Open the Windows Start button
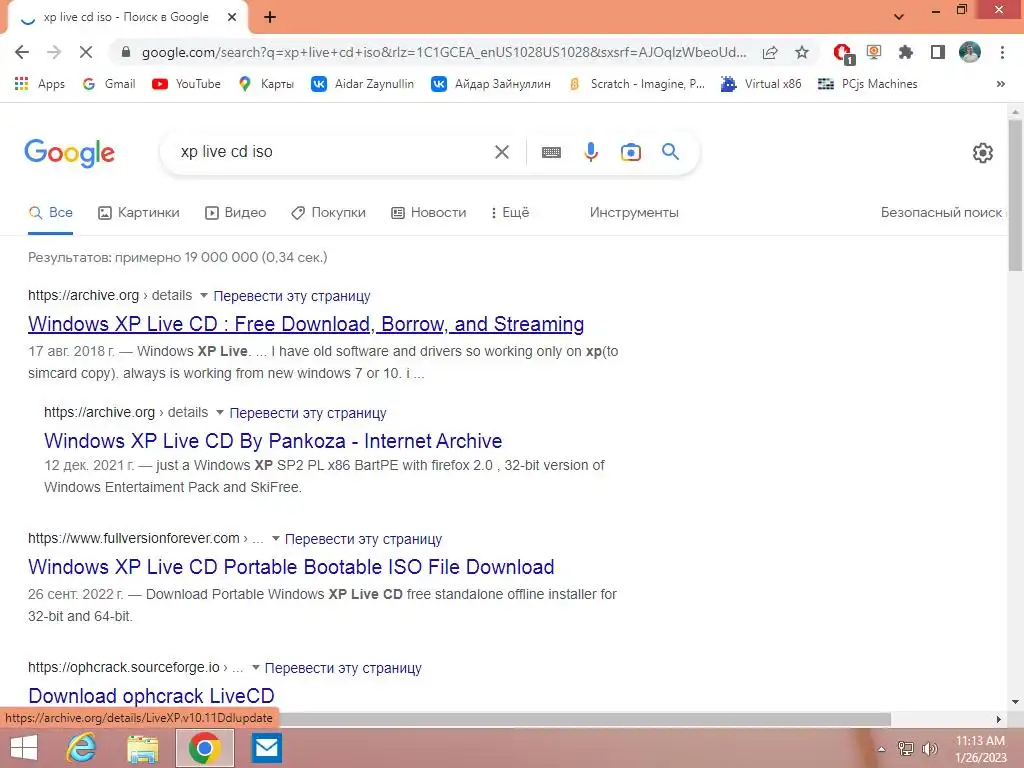This screenshot has height=768, width=1024. pos(24,748)
